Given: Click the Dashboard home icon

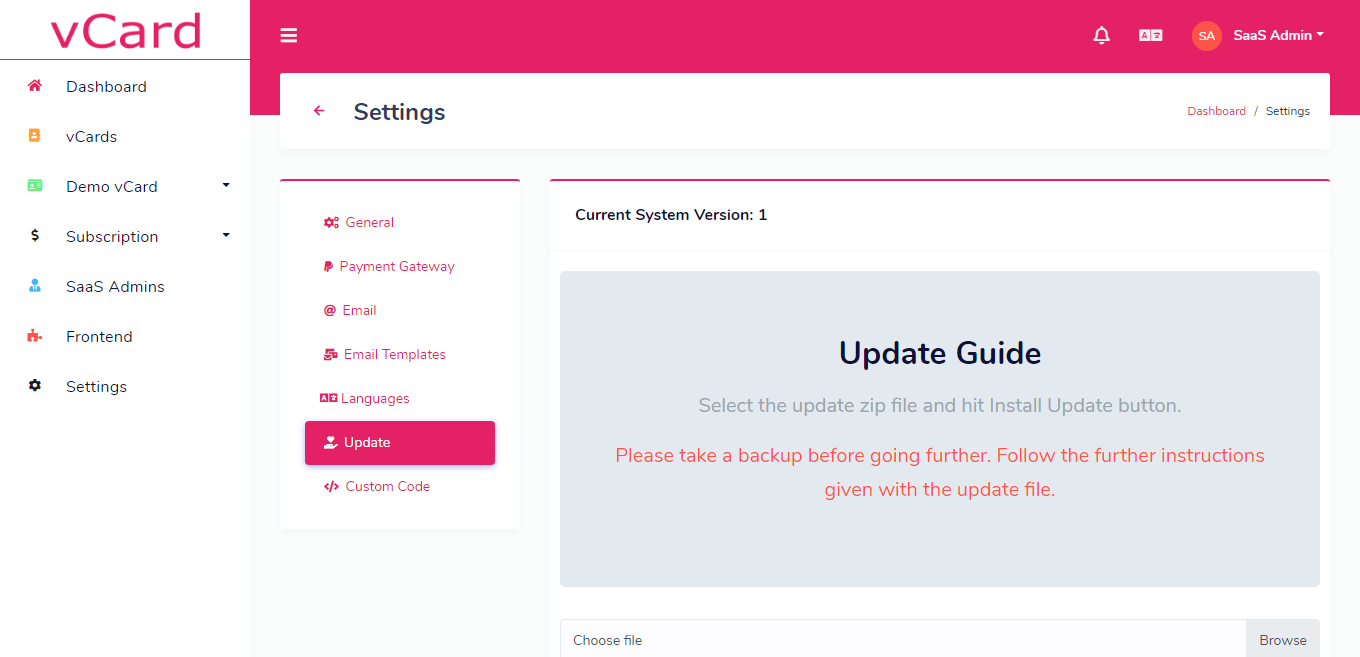Looking at the screenshot, I should (35, 86).
